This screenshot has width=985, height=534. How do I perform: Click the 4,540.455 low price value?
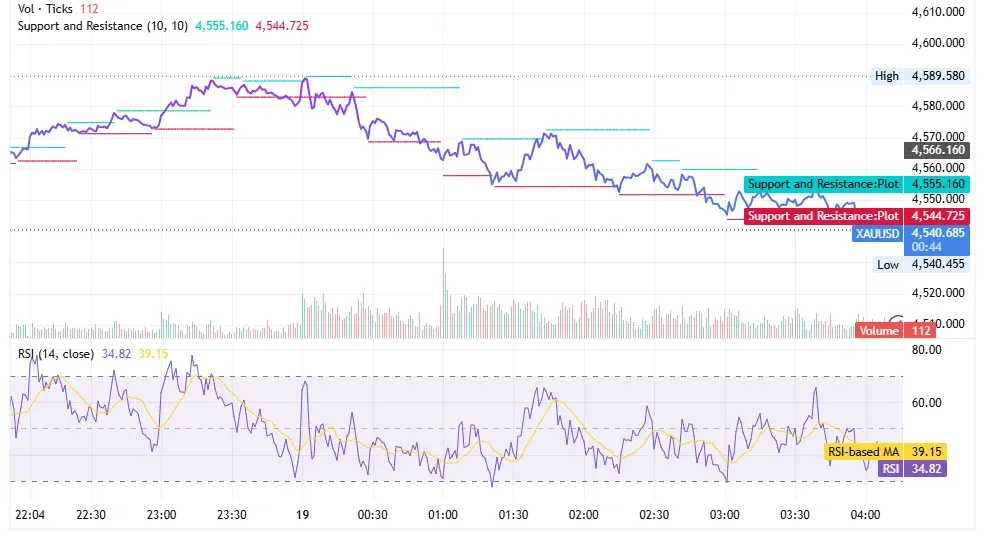click(x=938, y=264)
